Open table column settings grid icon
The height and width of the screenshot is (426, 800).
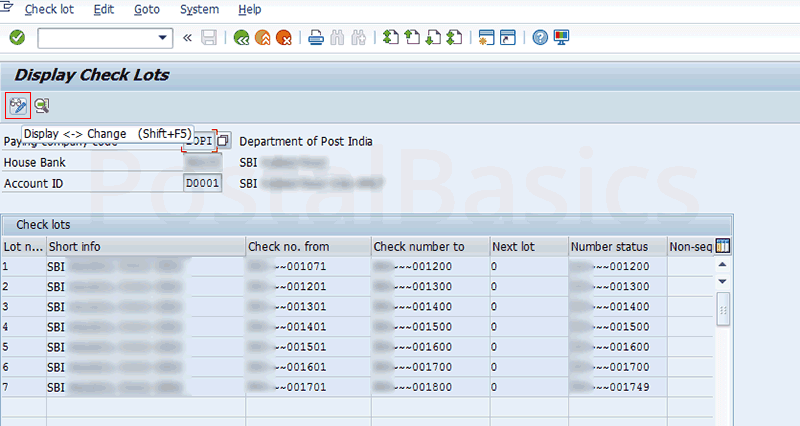point(723,246)
